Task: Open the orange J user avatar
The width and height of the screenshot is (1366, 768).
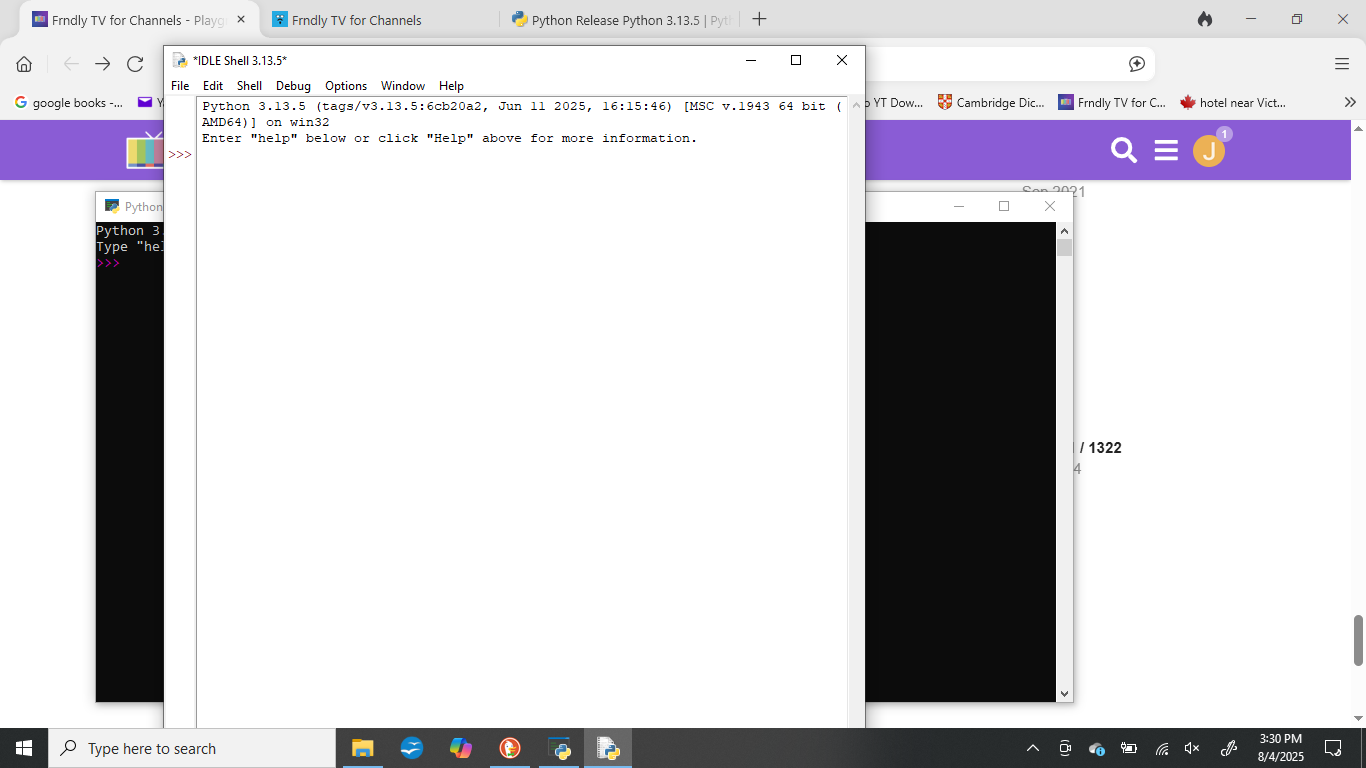Action: point(1208,151)
